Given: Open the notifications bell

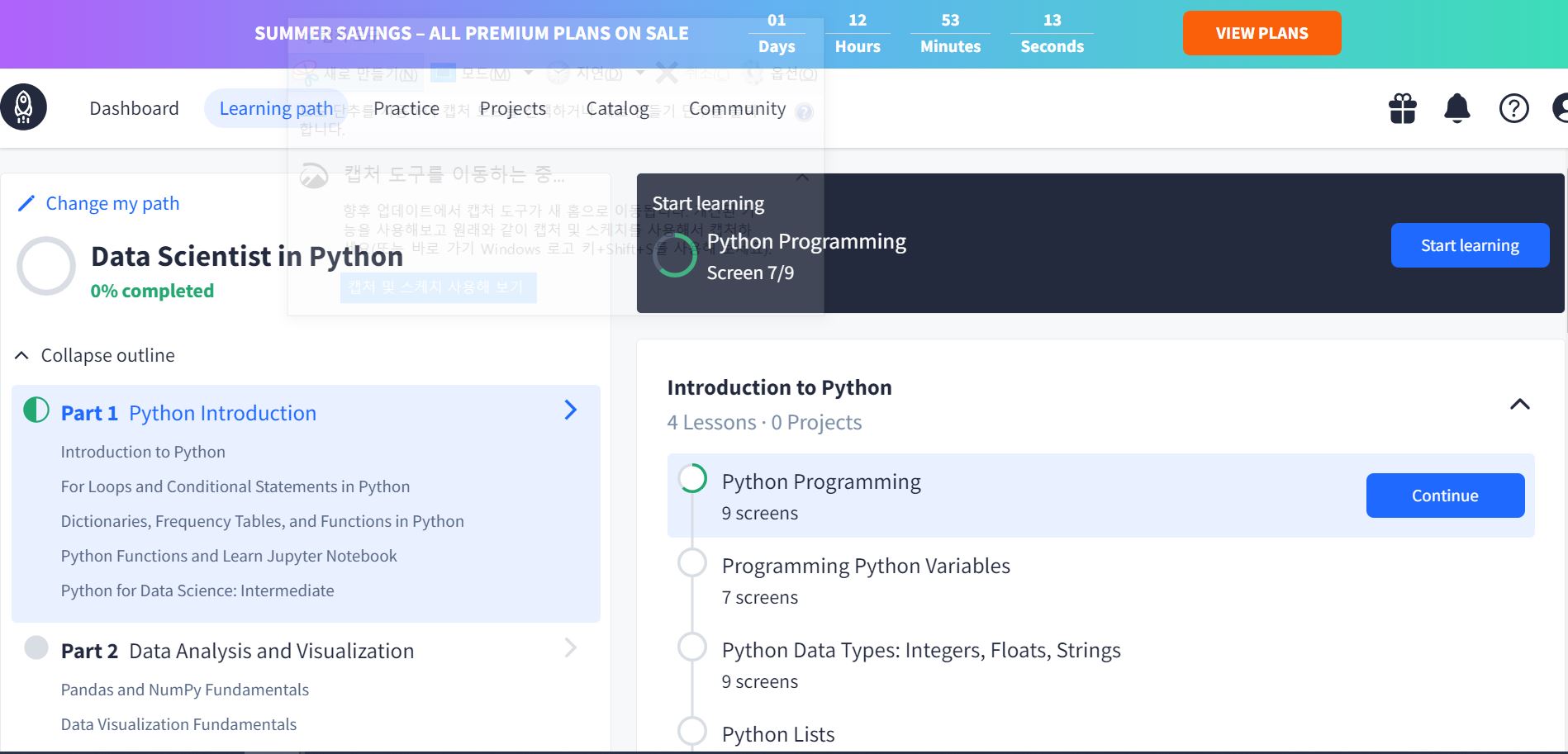Looking at the screenshot, I should click(1457, 108).
